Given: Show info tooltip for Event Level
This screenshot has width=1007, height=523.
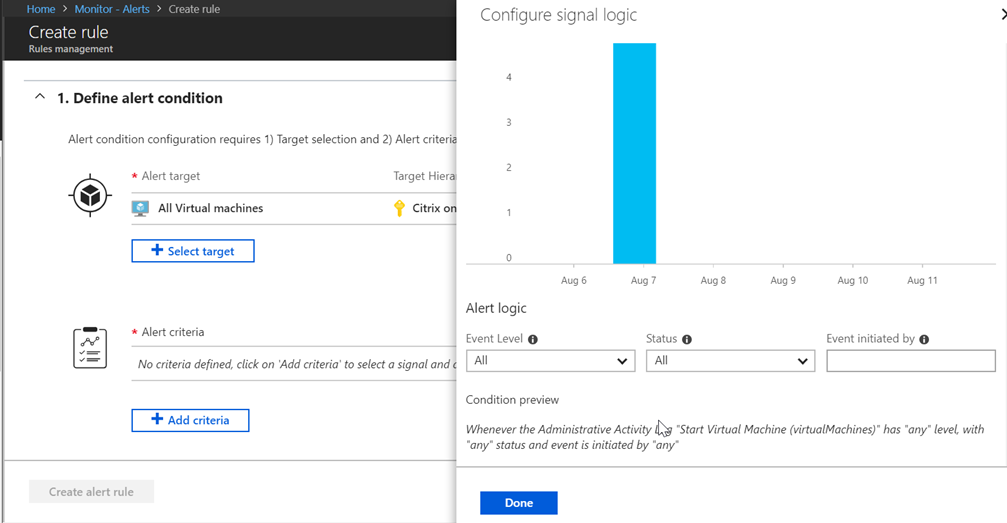Looking at the screenshot, I should [x=532, y=339].
